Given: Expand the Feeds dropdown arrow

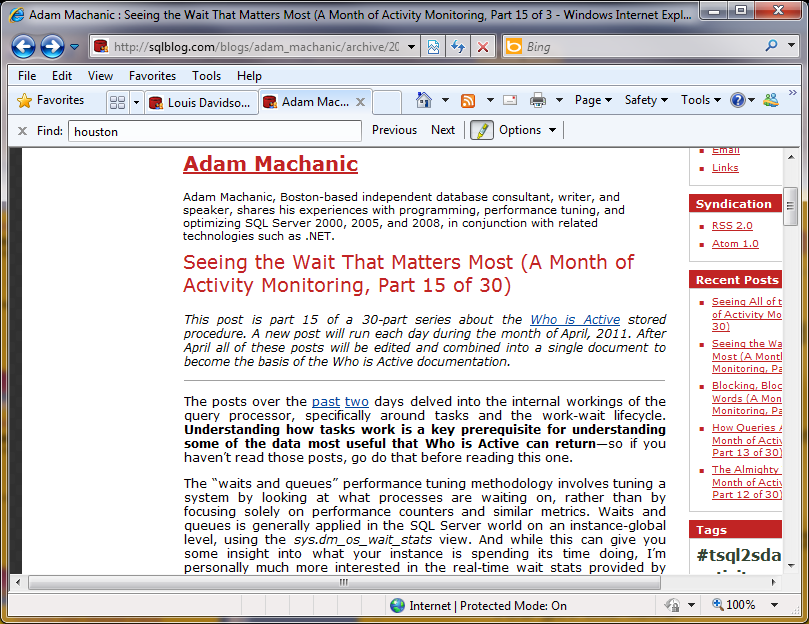Looking at the screenshot, I should pyautogui.click(x=490, y=100).
